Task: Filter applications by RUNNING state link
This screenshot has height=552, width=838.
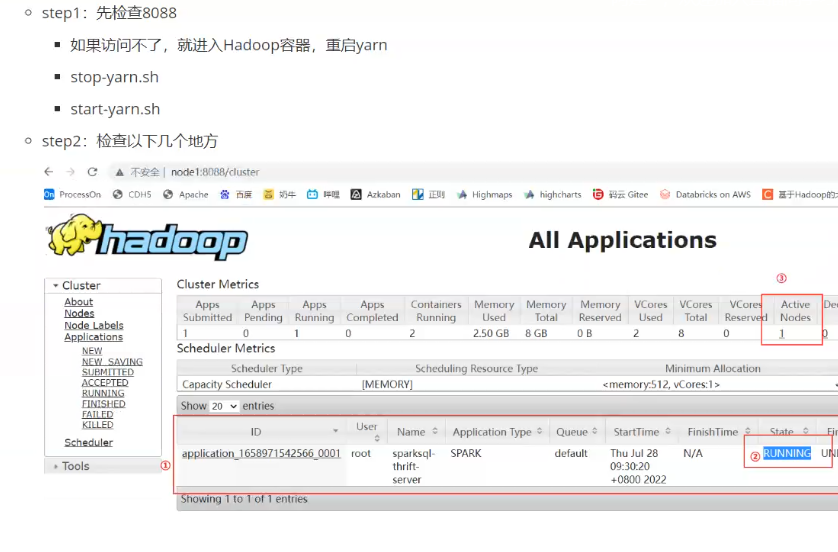Action: (103, 393)
